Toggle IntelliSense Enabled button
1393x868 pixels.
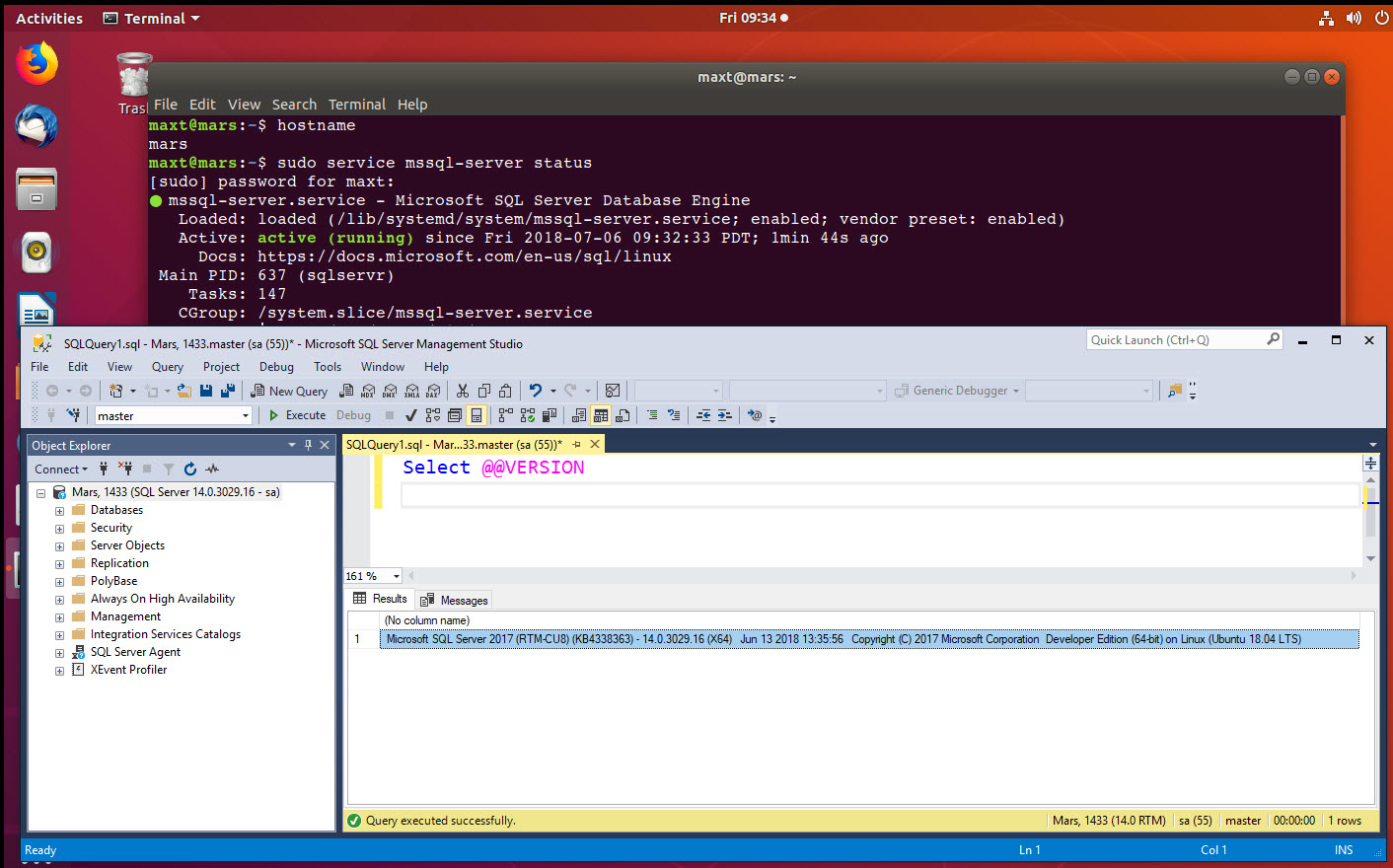coord(477,415)
